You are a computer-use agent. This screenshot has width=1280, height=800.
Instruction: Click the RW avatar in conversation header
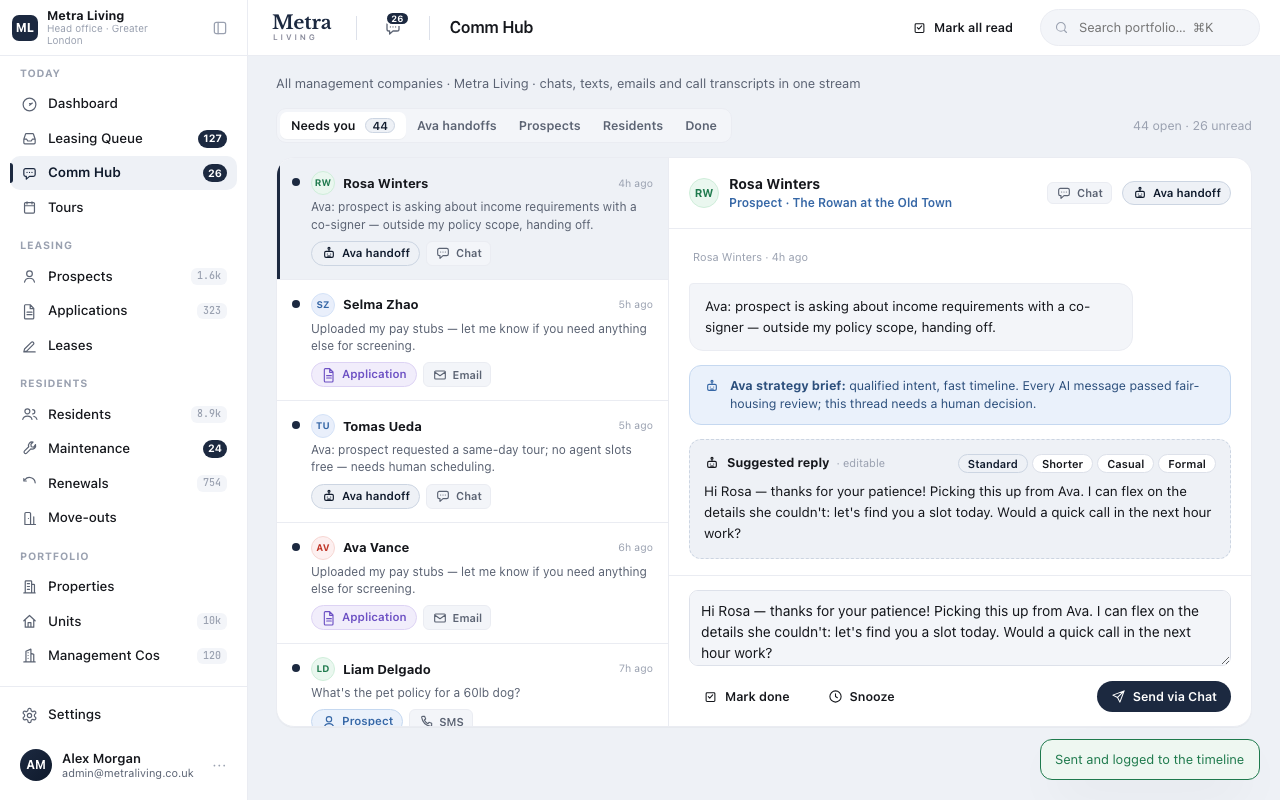coord(704,193)
